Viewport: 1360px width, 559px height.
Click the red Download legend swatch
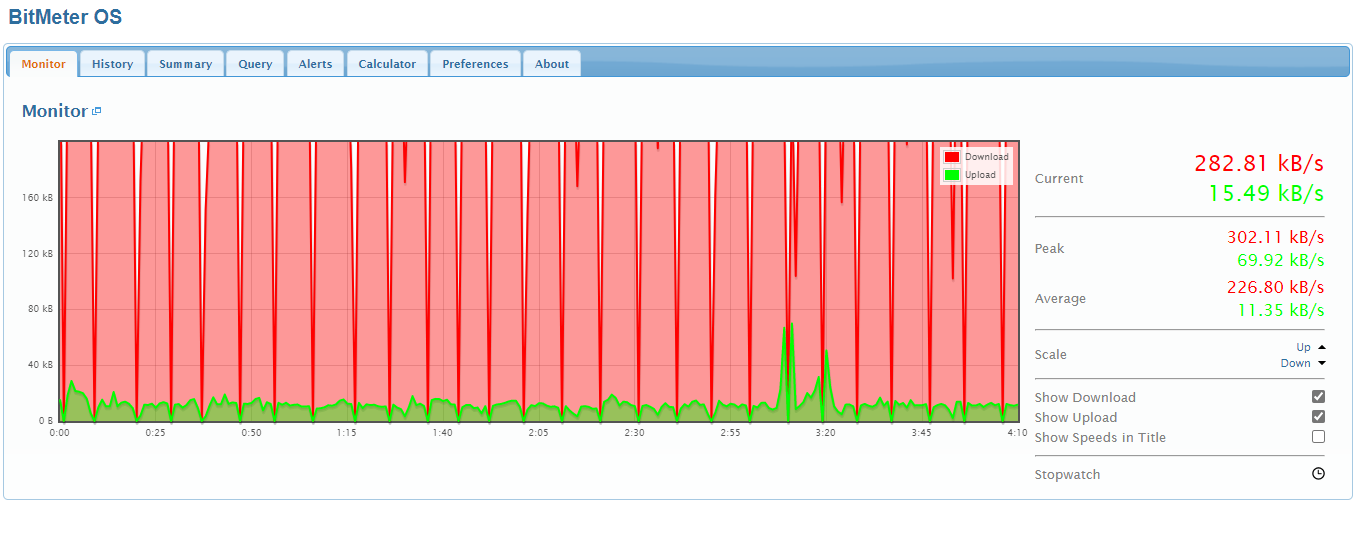pyautogui.click(x=952, y=157)
